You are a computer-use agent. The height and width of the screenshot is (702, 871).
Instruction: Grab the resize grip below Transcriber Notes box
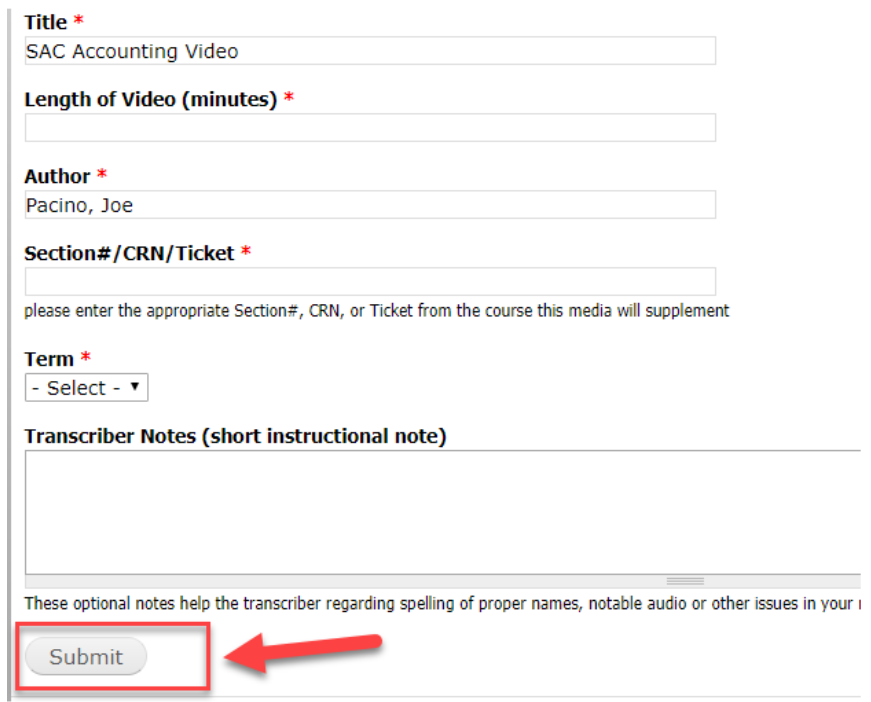coord(685,581)
